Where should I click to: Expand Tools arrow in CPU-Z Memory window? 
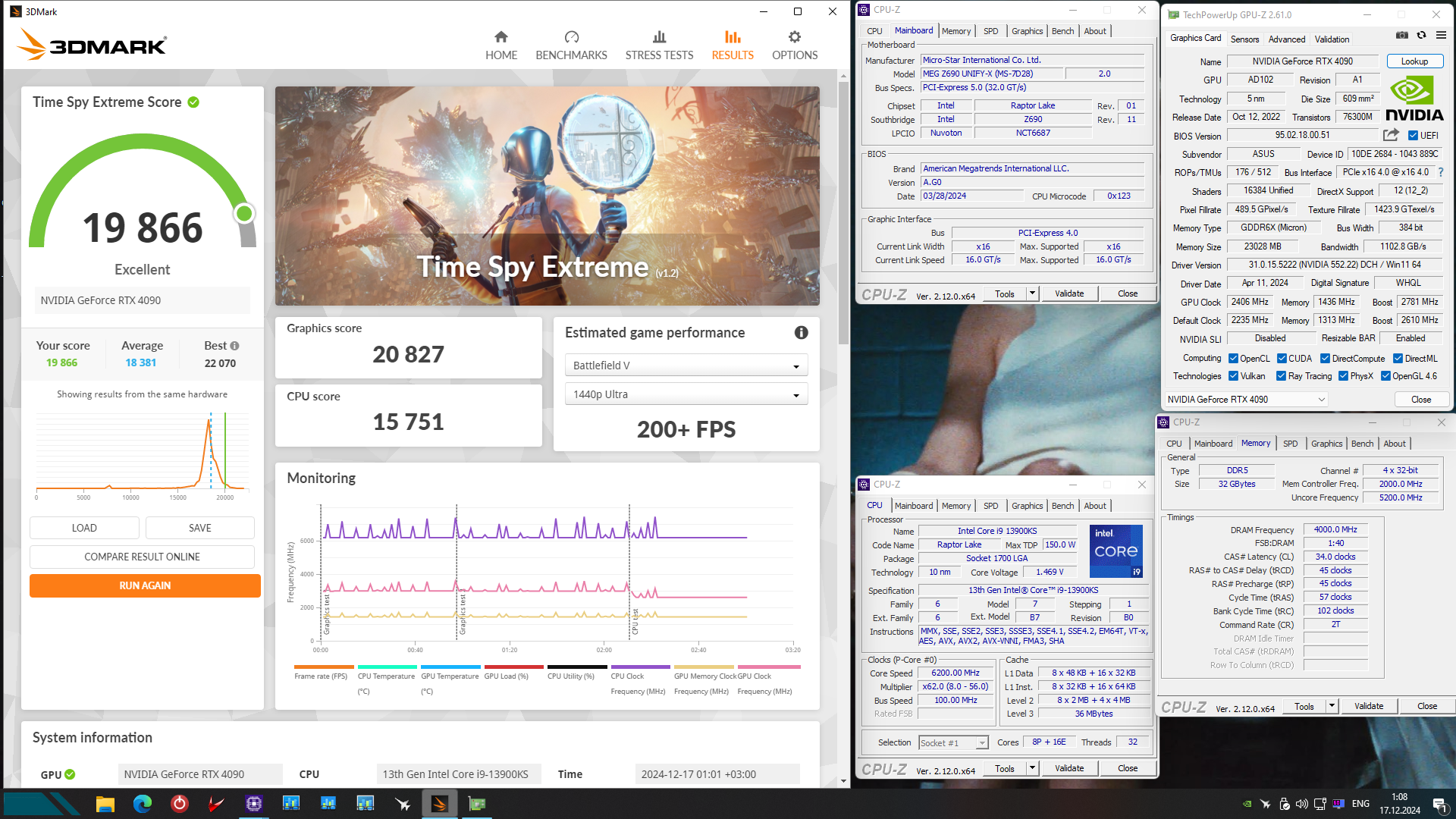point(1332,706)
